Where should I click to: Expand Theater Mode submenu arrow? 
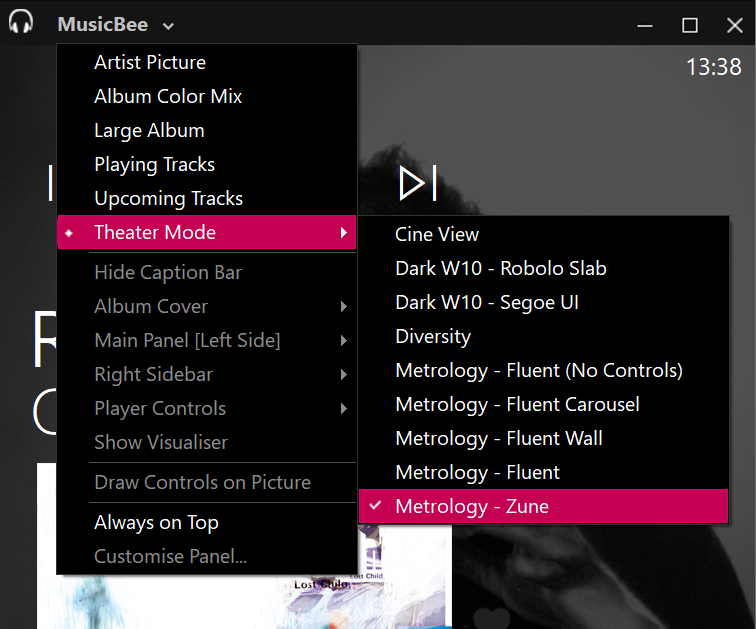point(344,233)
